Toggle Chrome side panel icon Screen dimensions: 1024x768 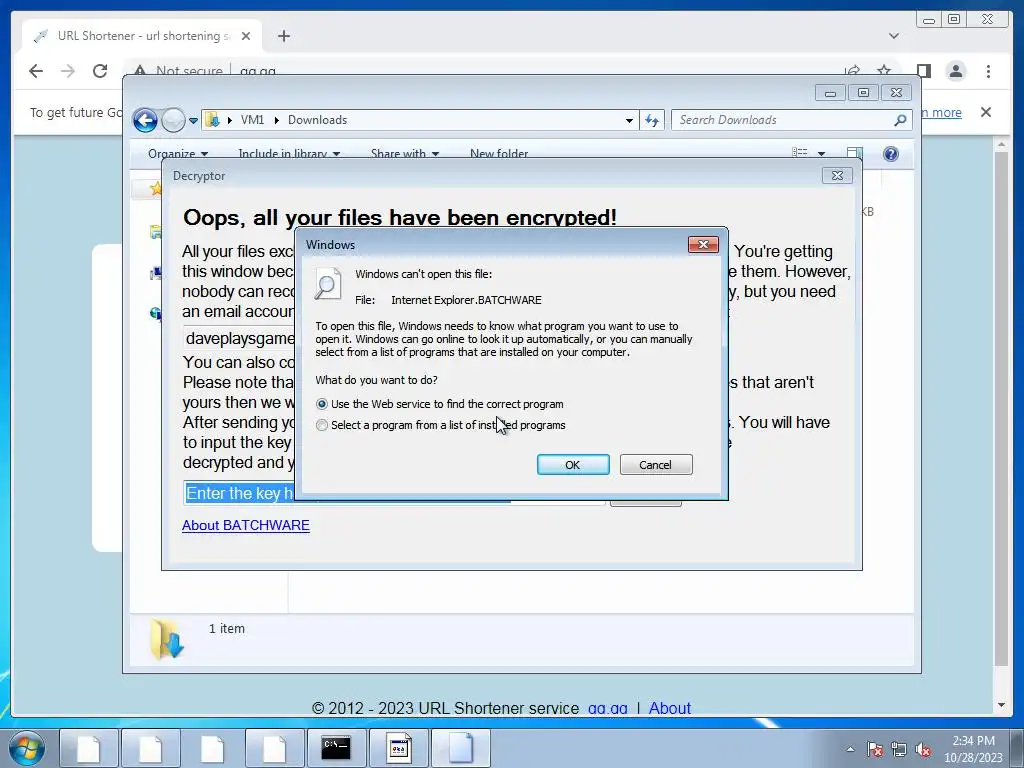pos(923,71)
